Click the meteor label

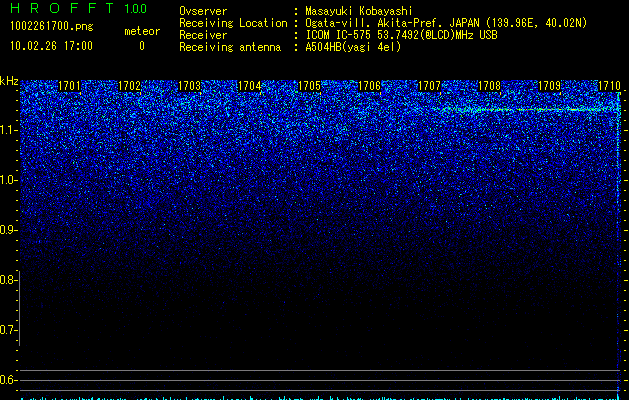coord(142,31)
